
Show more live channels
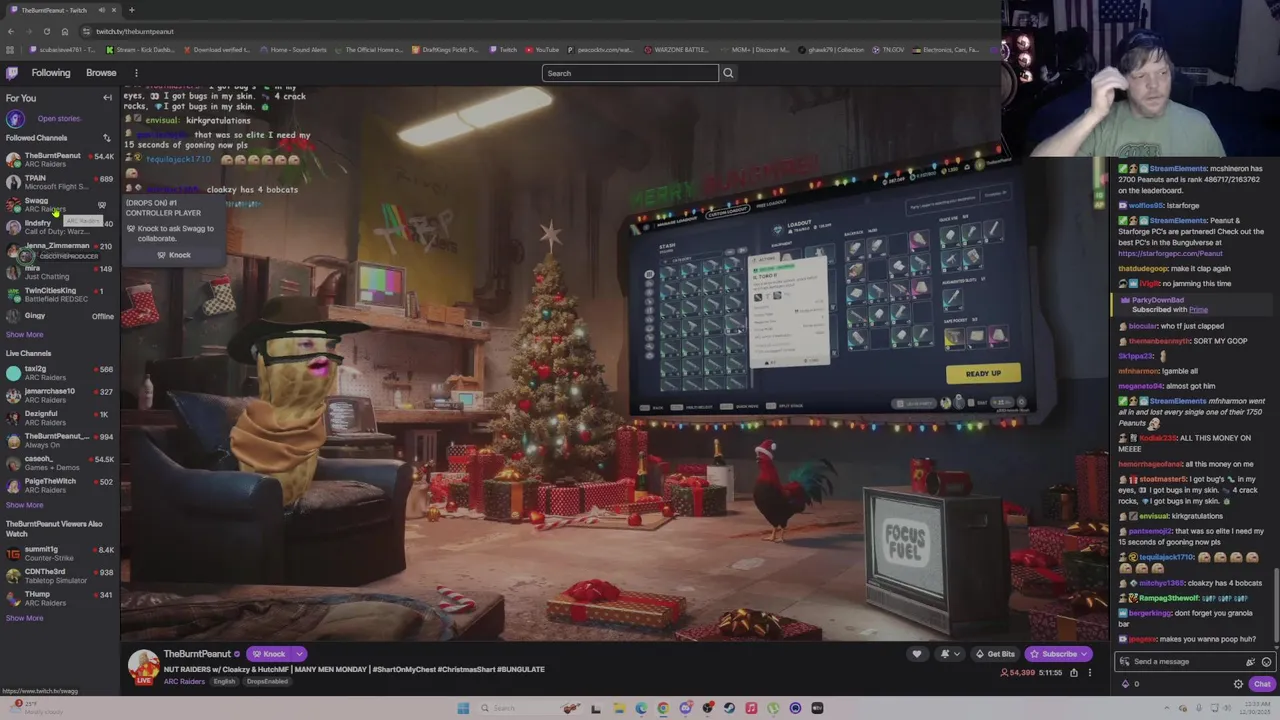click(24, 505)
